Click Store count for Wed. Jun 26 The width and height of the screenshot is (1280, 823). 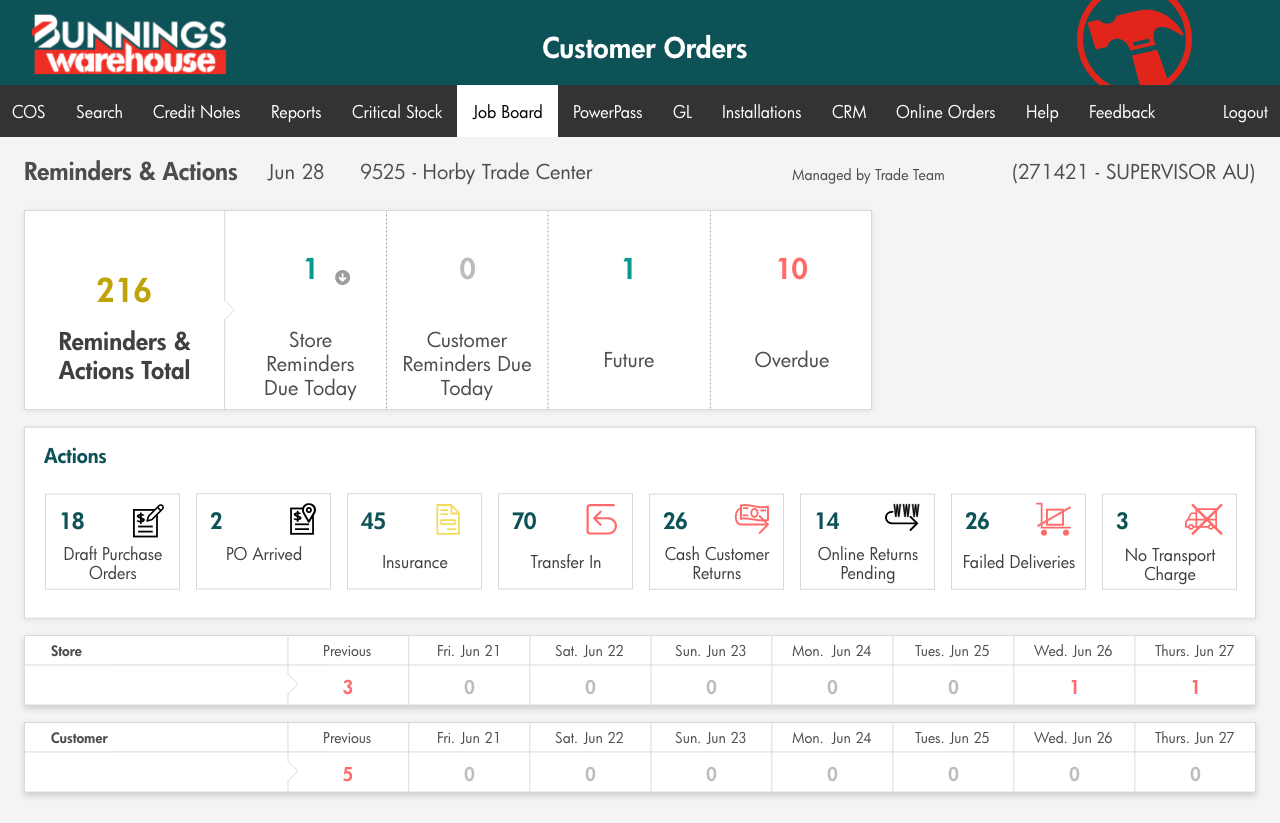(x=1074, y=687)
